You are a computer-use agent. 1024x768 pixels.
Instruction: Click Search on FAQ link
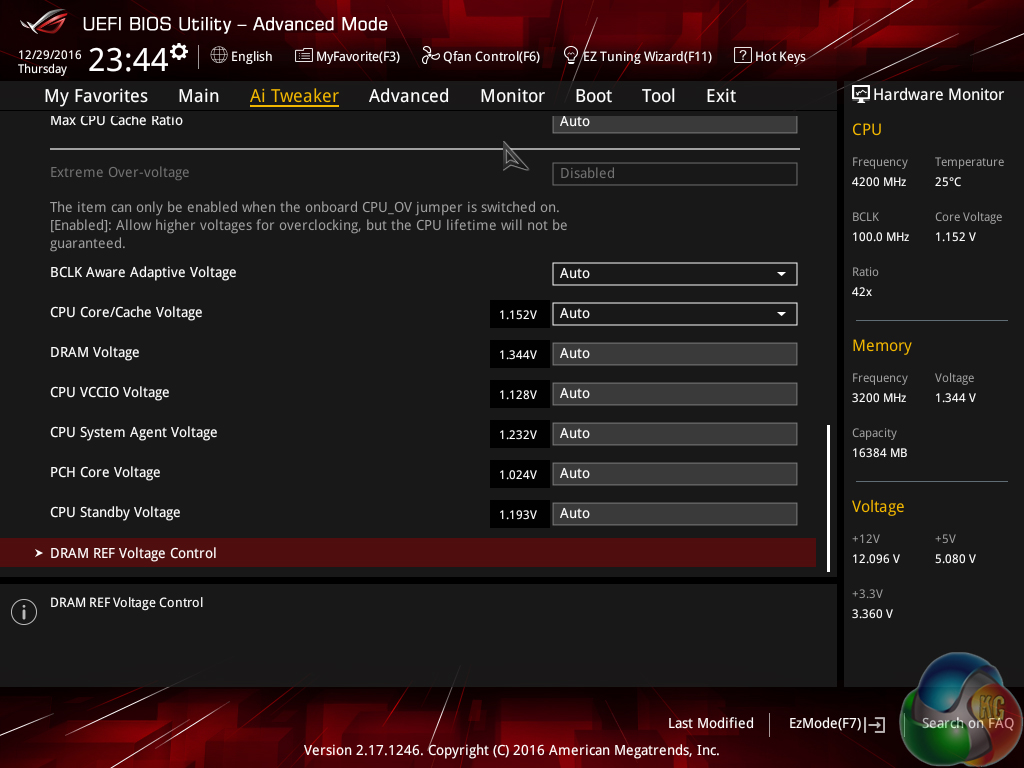click(967, 723)
